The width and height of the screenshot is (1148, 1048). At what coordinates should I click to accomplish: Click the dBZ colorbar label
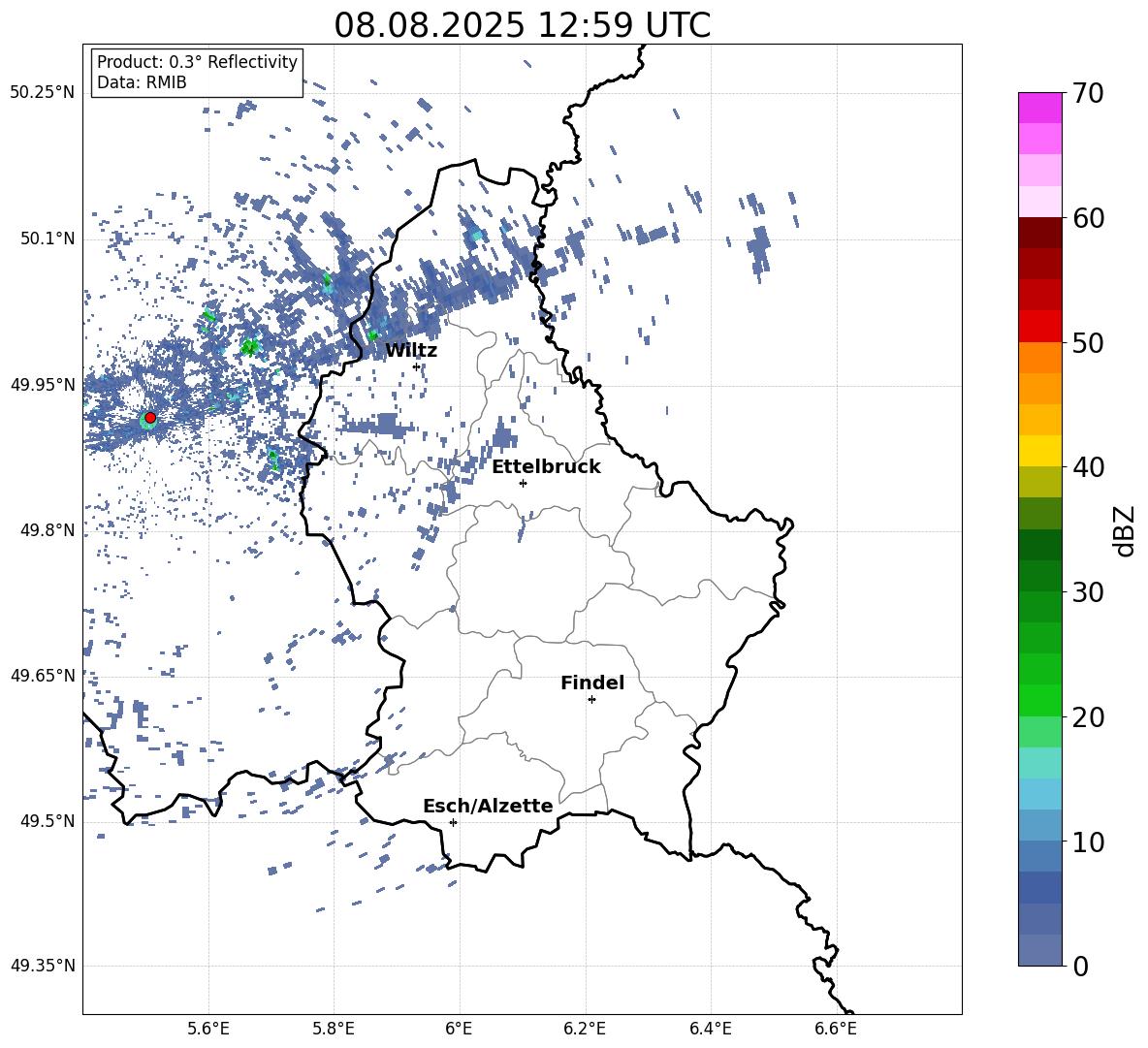click(x=1126, y=530)
